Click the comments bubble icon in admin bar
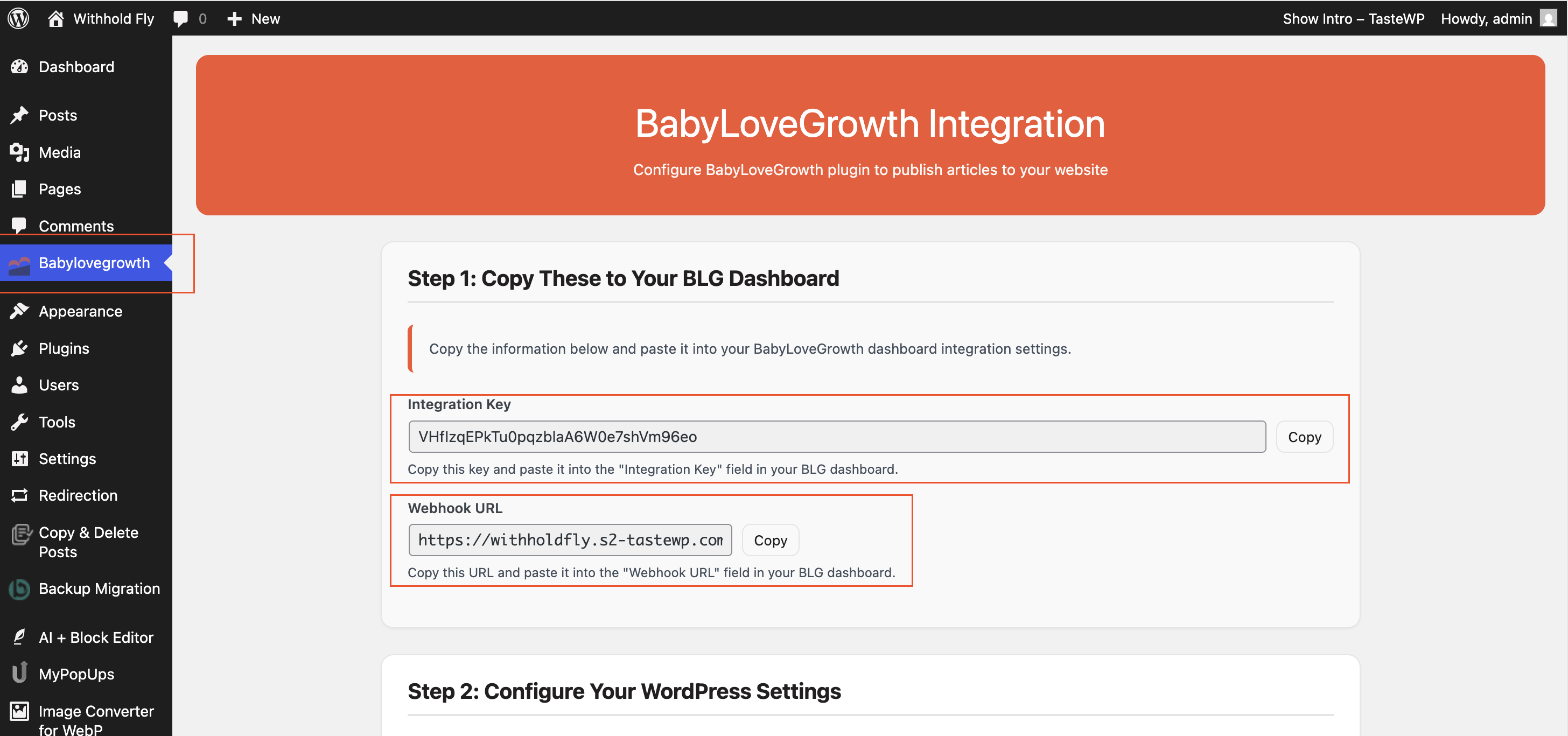This screenshot has height=736, width=1568. pos(180,18)
